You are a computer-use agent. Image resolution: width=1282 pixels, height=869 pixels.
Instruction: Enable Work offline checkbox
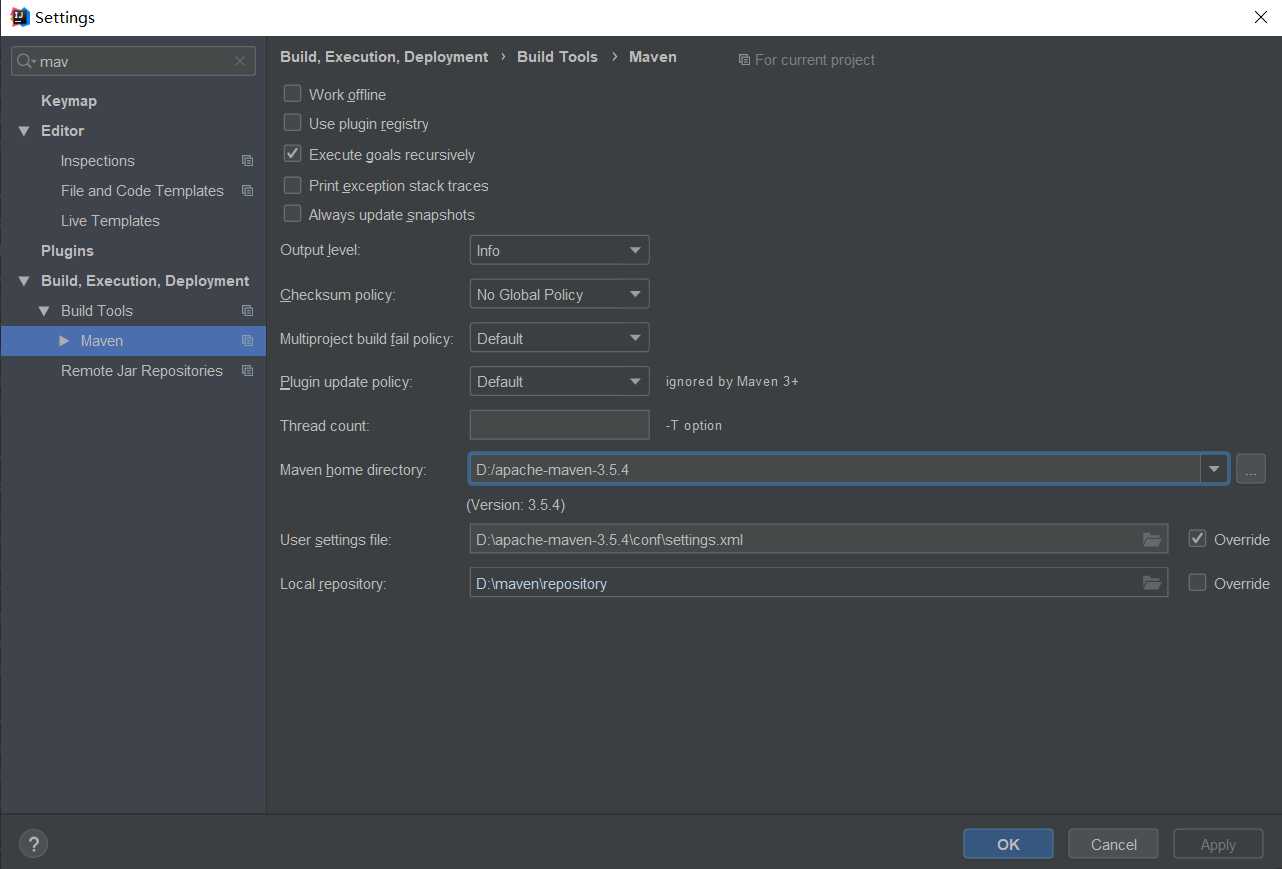pos(292,93)
